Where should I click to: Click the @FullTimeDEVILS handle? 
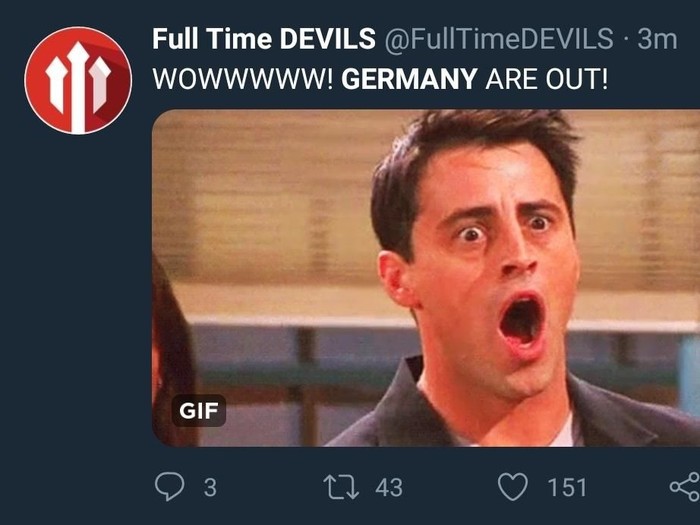(499, 38)
